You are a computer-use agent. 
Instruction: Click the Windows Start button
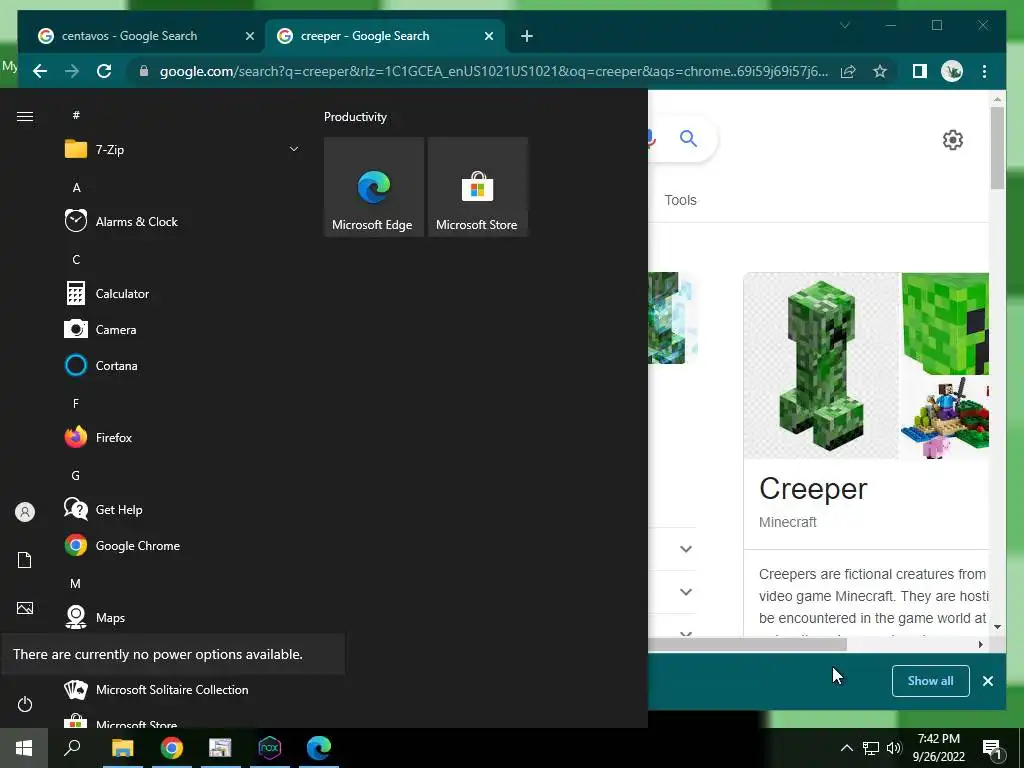pos(24,748)
